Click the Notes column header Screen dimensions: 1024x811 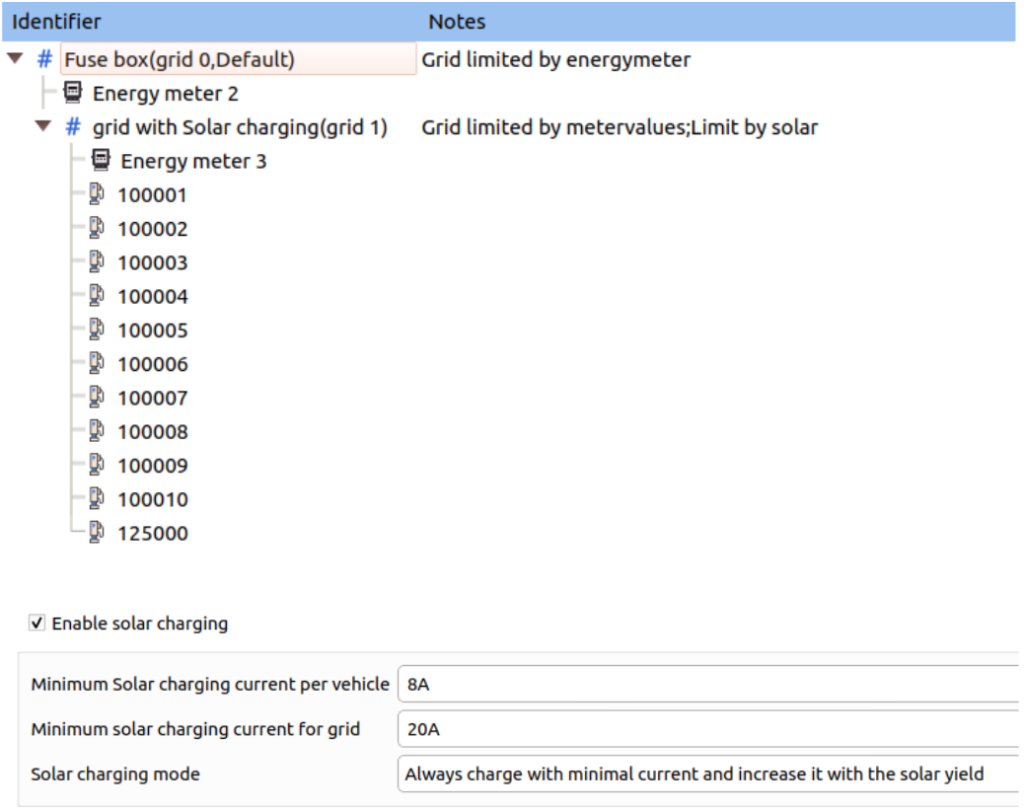(456, 21)
